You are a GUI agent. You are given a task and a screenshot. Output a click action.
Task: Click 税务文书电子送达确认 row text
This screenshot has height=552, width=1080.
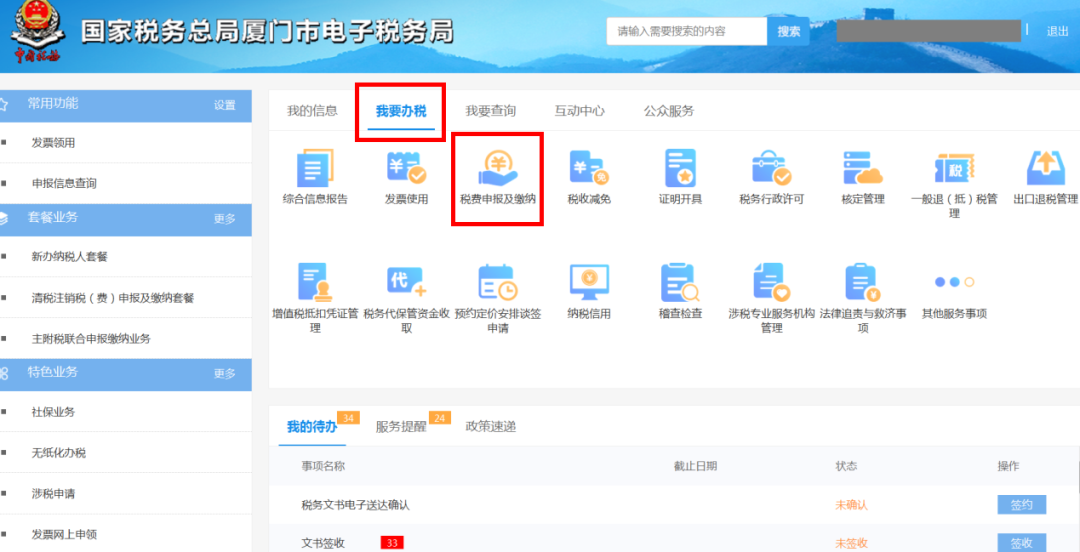point(355,505)
